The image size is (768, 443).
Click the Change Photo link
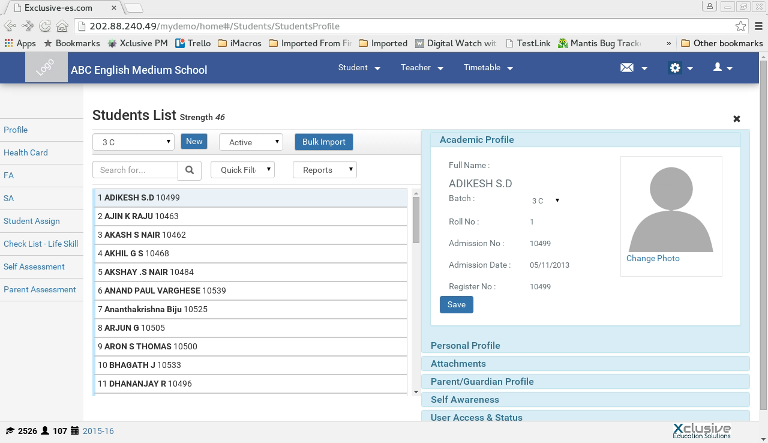(x=652, y=258)
